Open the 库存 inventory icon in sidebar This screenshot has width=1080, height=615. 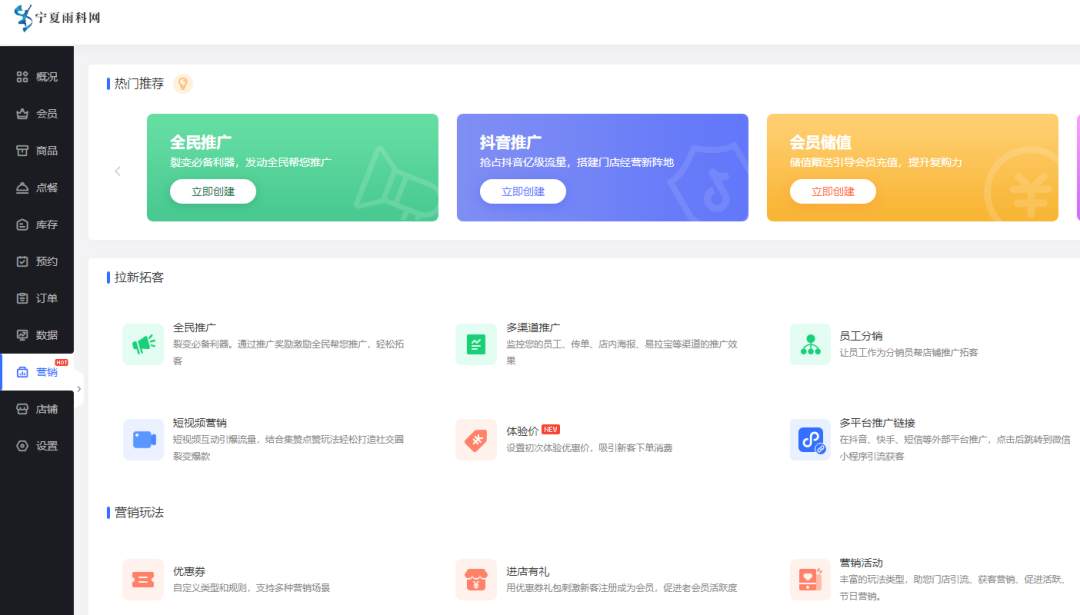22,225
